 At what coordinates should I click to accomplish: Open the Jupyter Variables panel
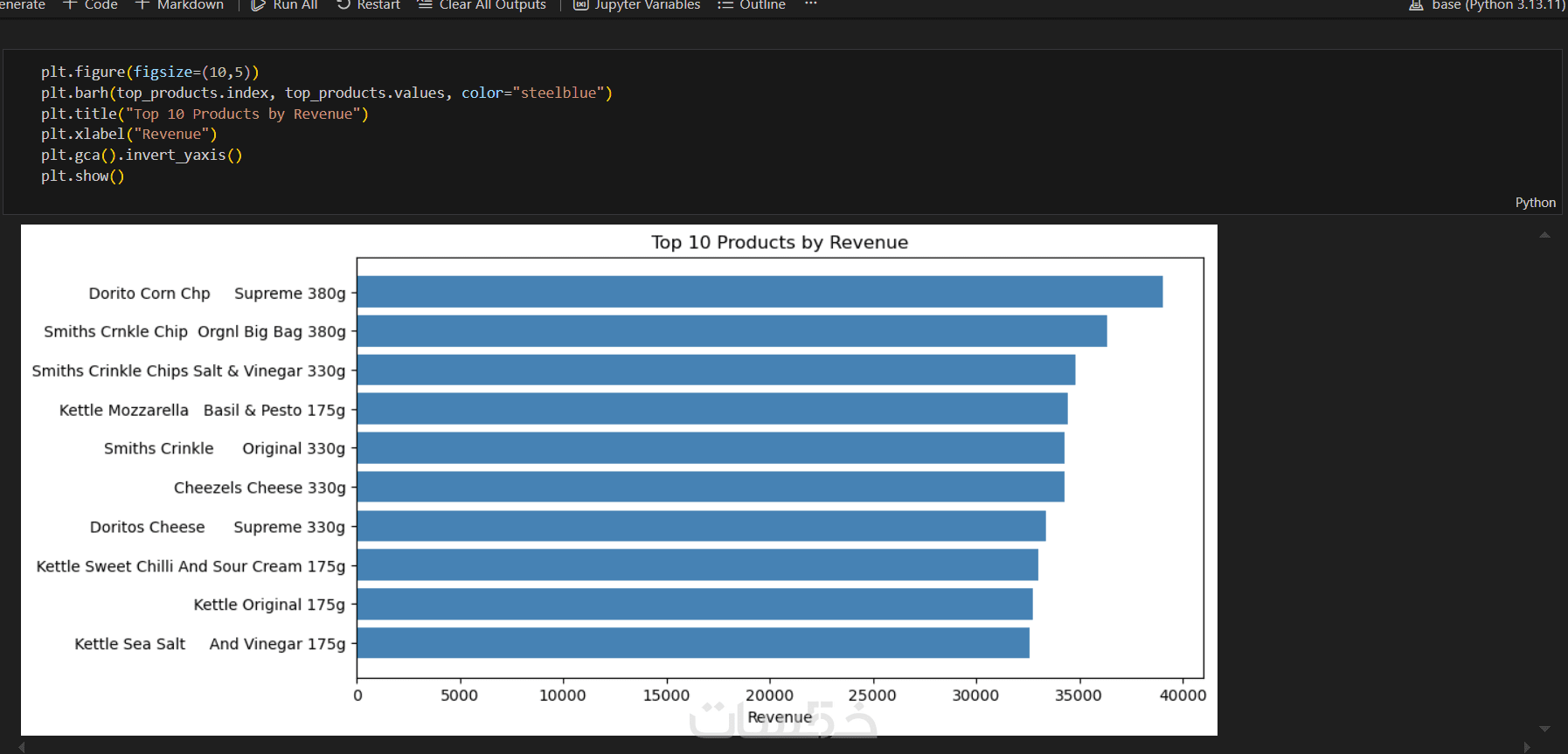point(637,5)
